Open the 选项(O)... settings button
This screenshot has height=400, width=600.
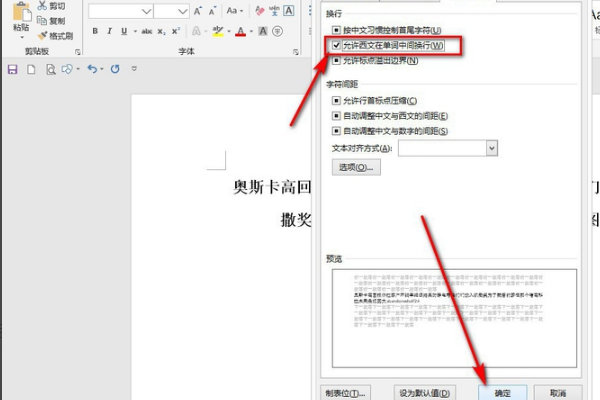tap(355, 167)
